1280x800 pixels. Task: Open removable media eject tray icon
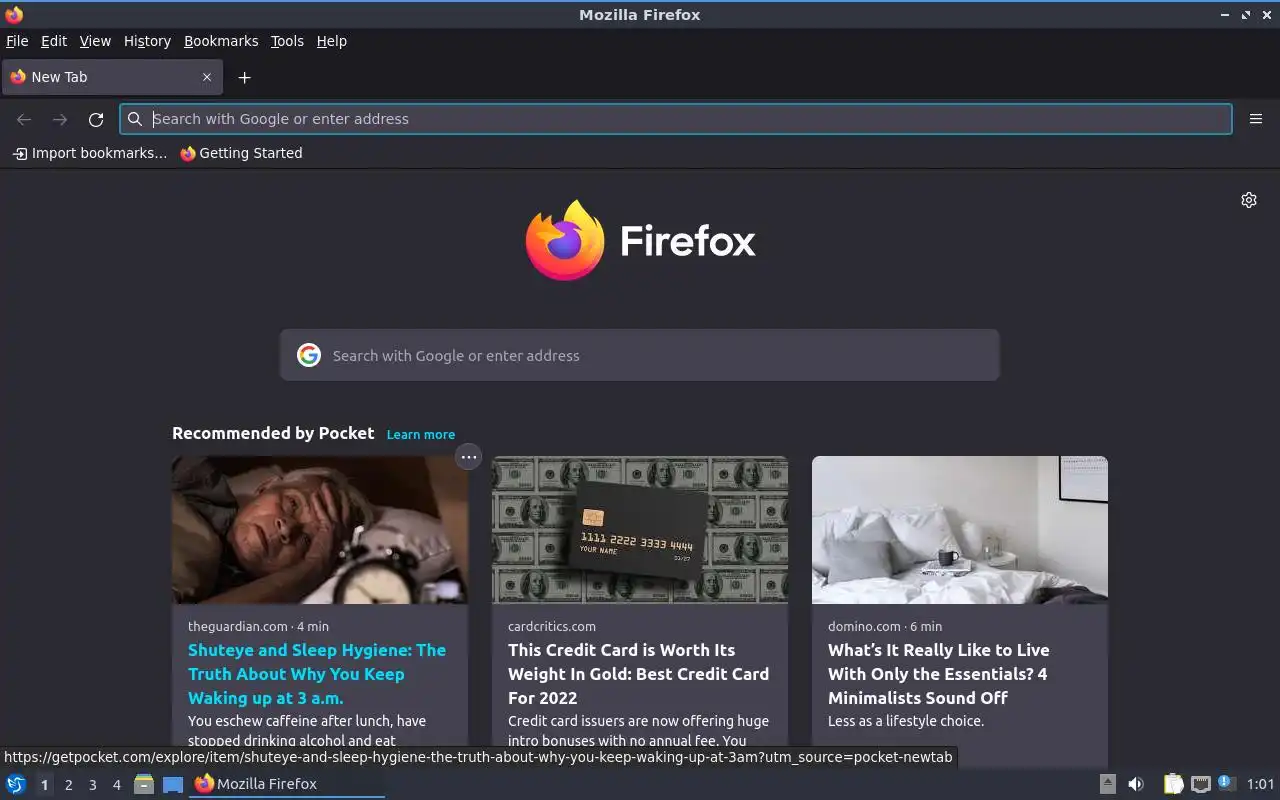[1108, 784]
